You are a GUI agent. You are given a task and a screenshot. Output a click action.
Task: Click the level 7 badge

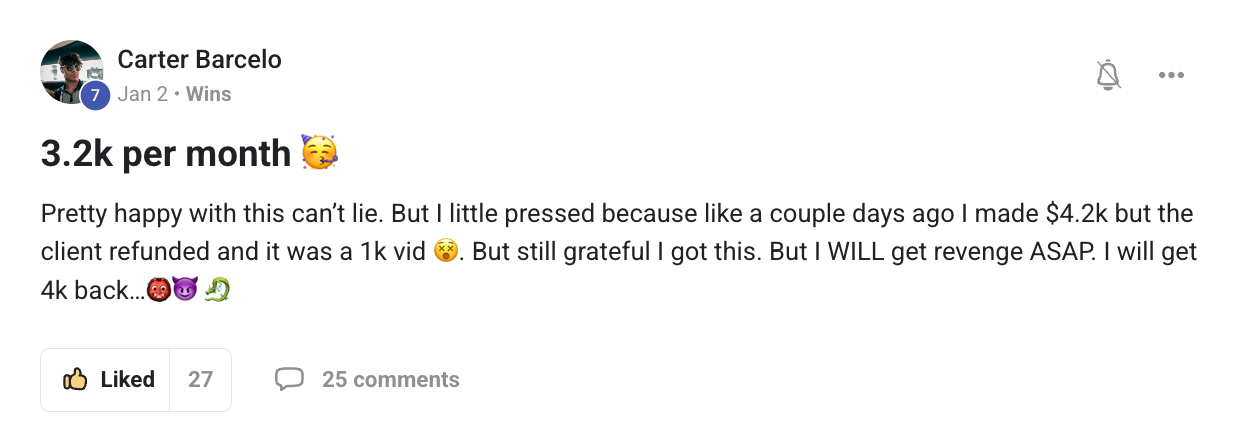(x=96, y=96)
